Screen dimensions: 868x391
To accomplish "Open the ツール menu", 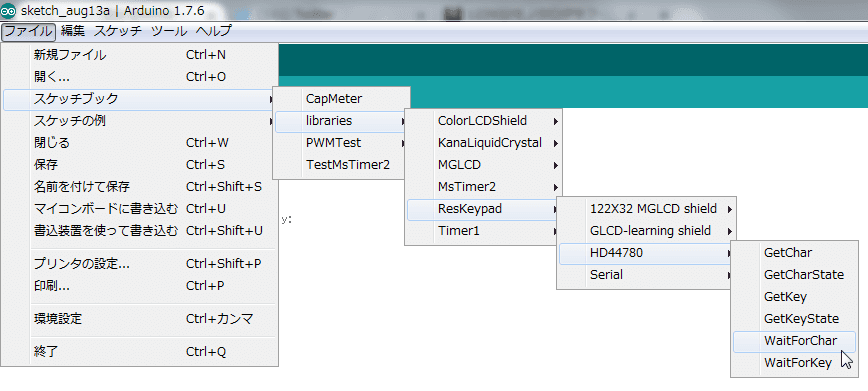I will (x=169, y=32).
